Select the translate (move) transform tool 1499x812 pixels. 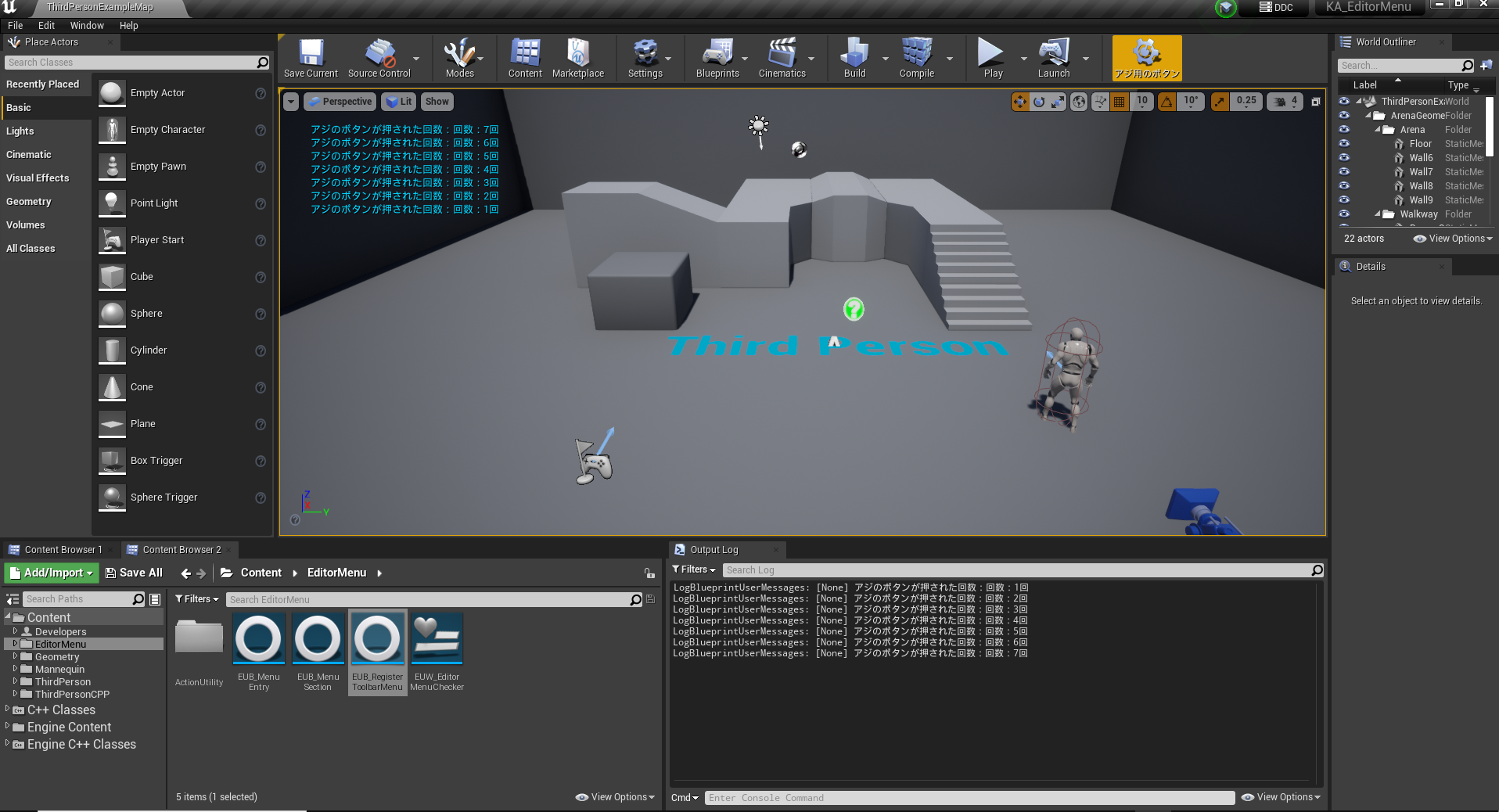[1019, 102]
